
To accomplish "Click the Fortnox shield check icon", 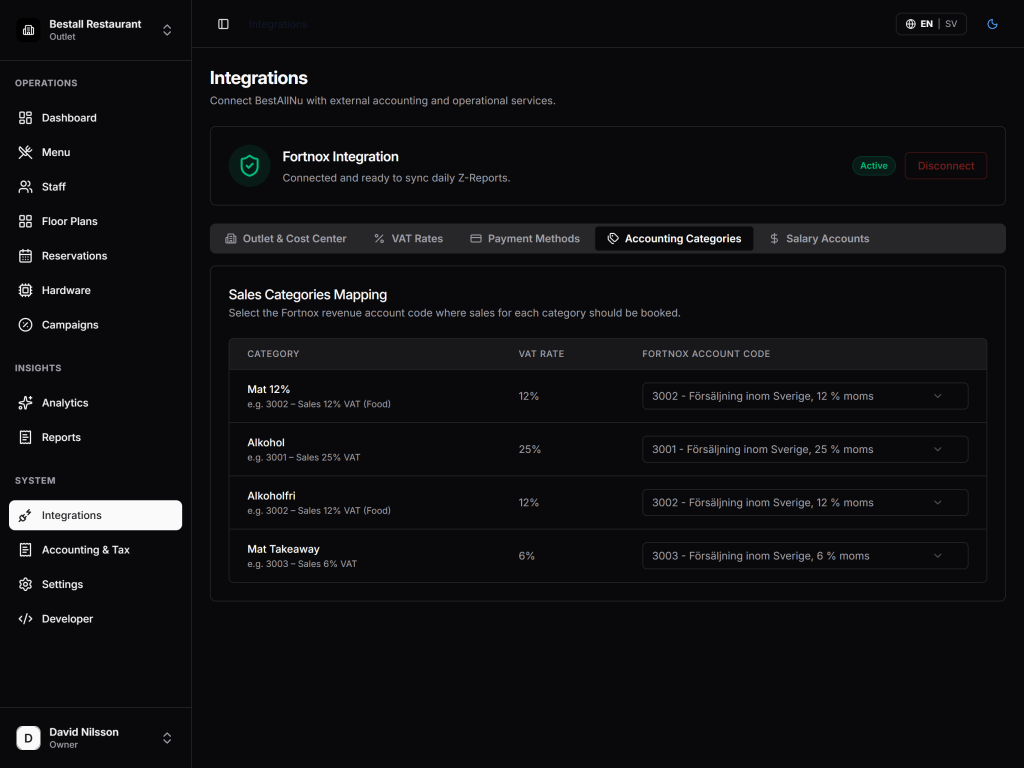I will coord(249,166).
